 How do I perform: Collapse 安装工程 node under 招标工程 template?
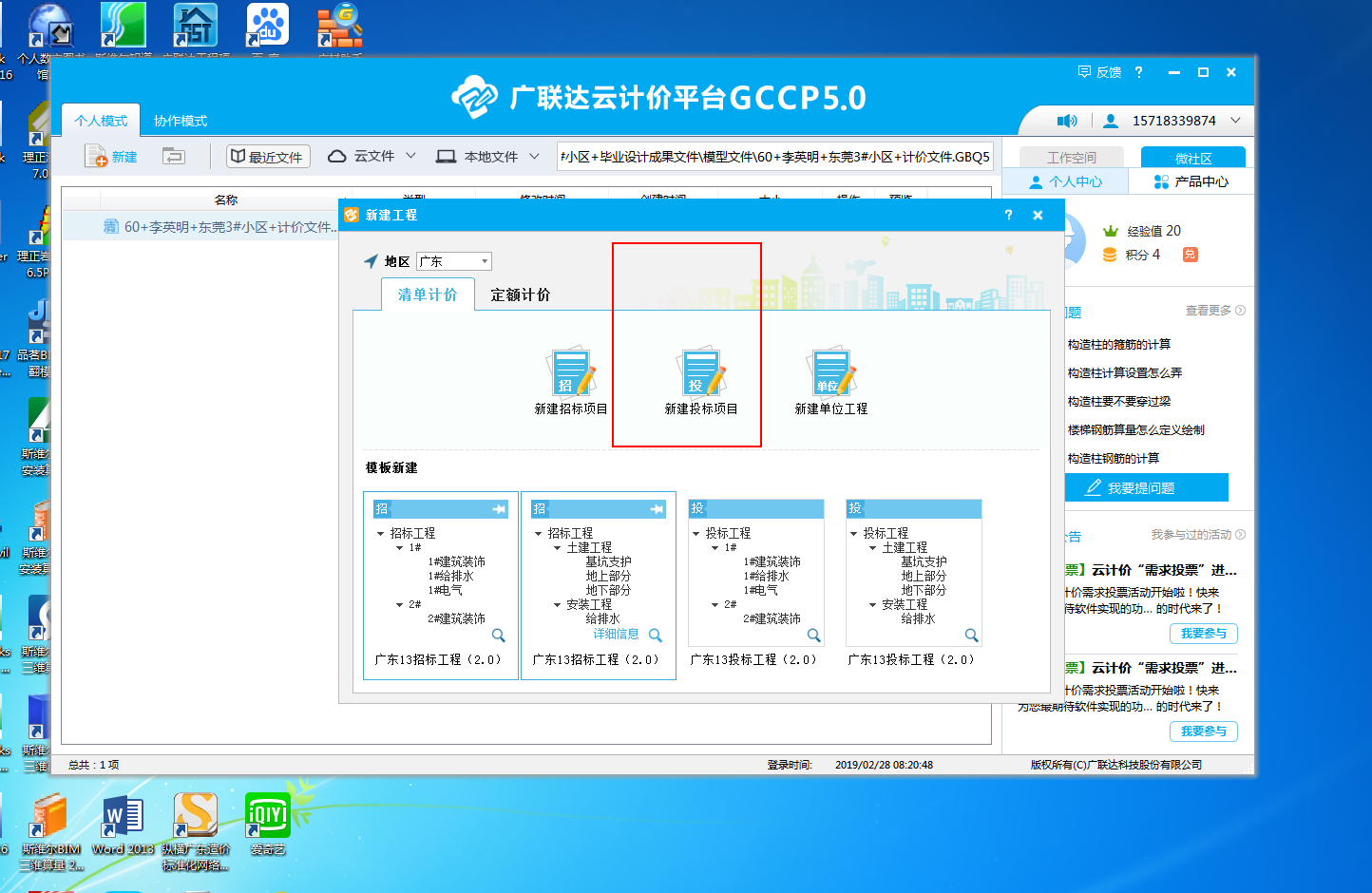(558, 604)
